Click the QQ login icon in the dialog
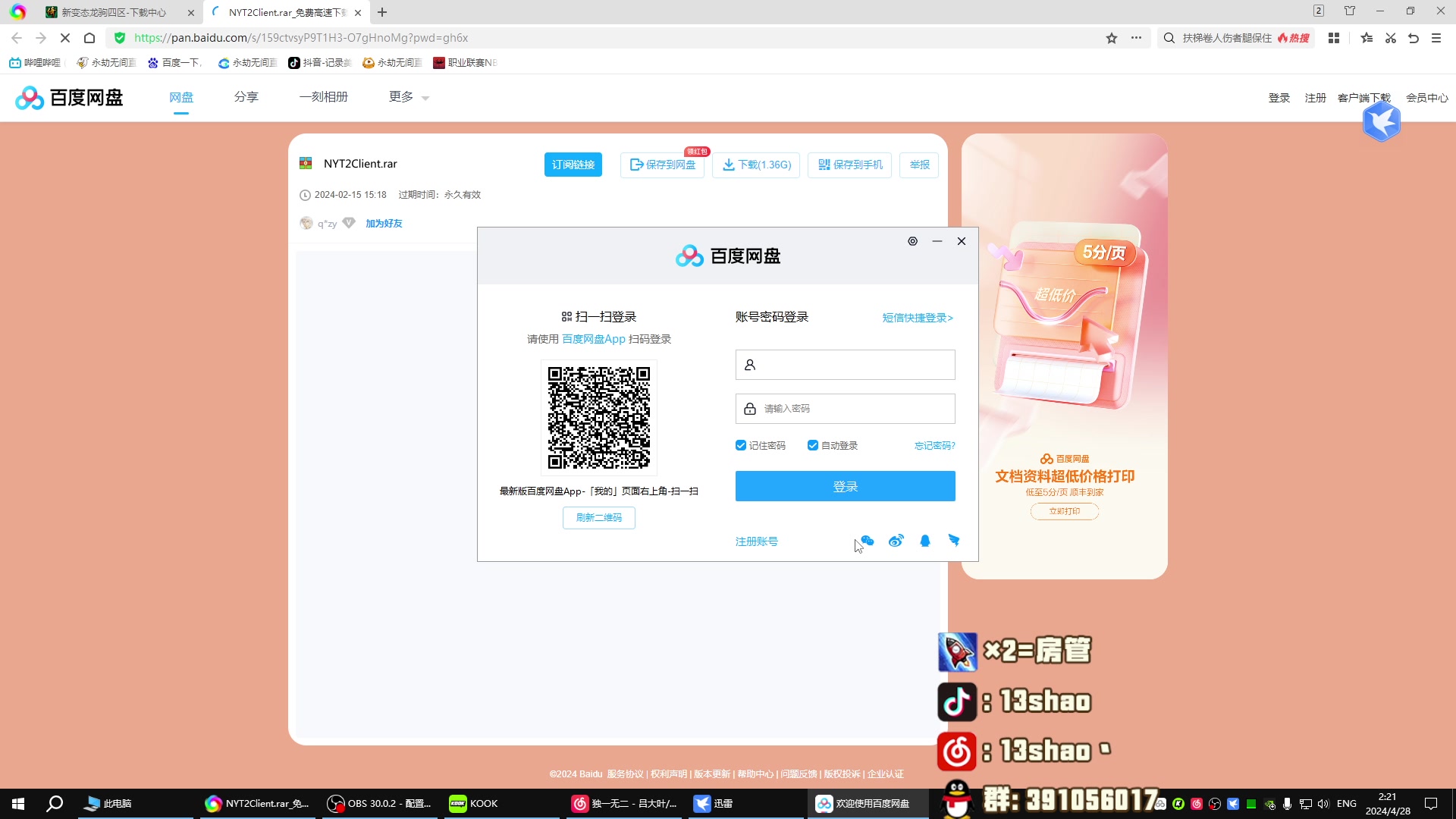The height and width of the screenshot is (819, 1456). (925, 541)
